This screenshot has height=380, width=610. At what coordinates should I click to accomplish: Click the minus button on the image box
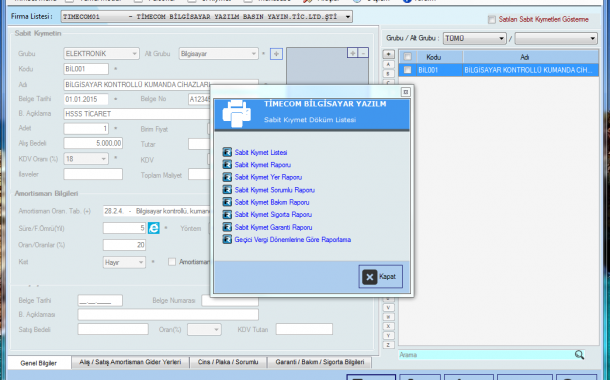click(363, 53)
